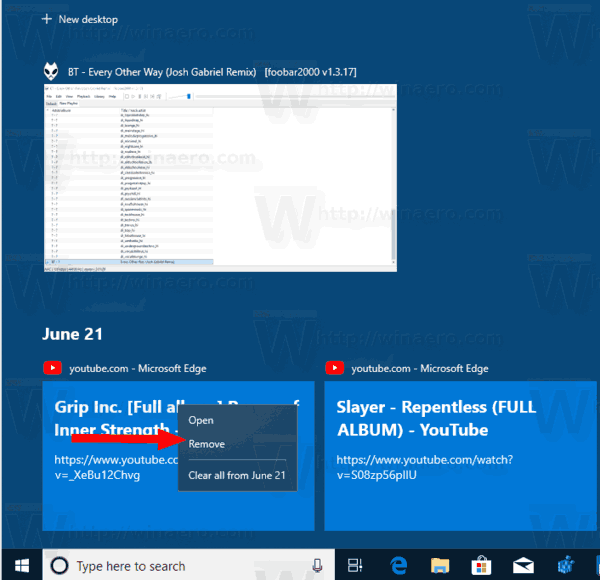The width and height of the screenshot is (600, 580).
Task: Click the Task View taskbar icon
Action: tap(355, 565)
